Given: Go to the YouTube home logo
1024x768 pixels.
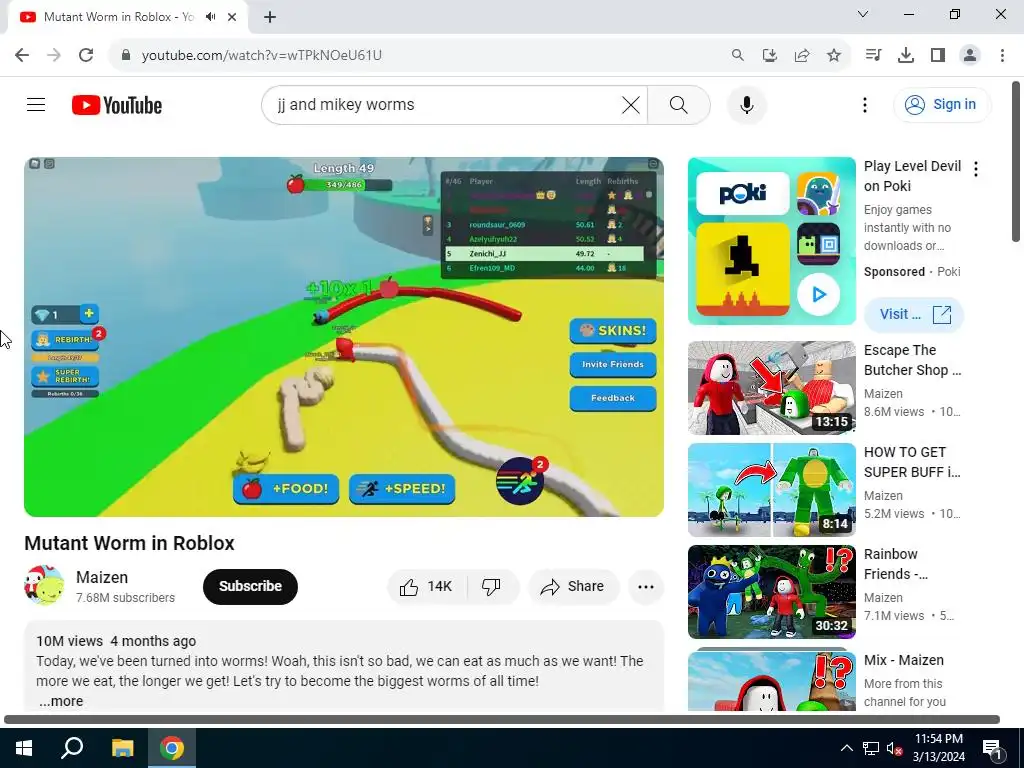Looking at the screenshot, I should click(x=117, y=105).
